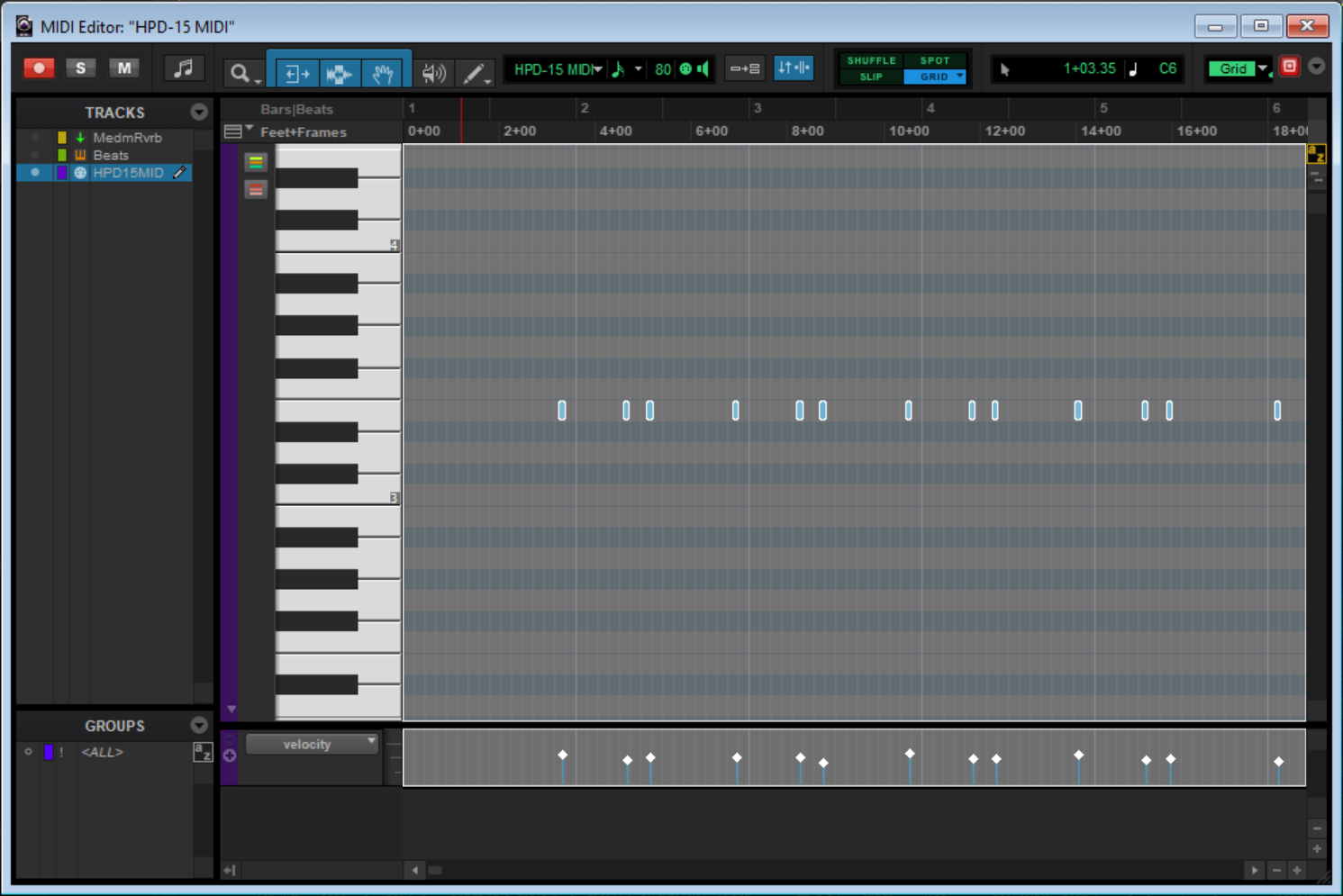Select the Zoomer magnifier tool

click(x=240, y=73)
